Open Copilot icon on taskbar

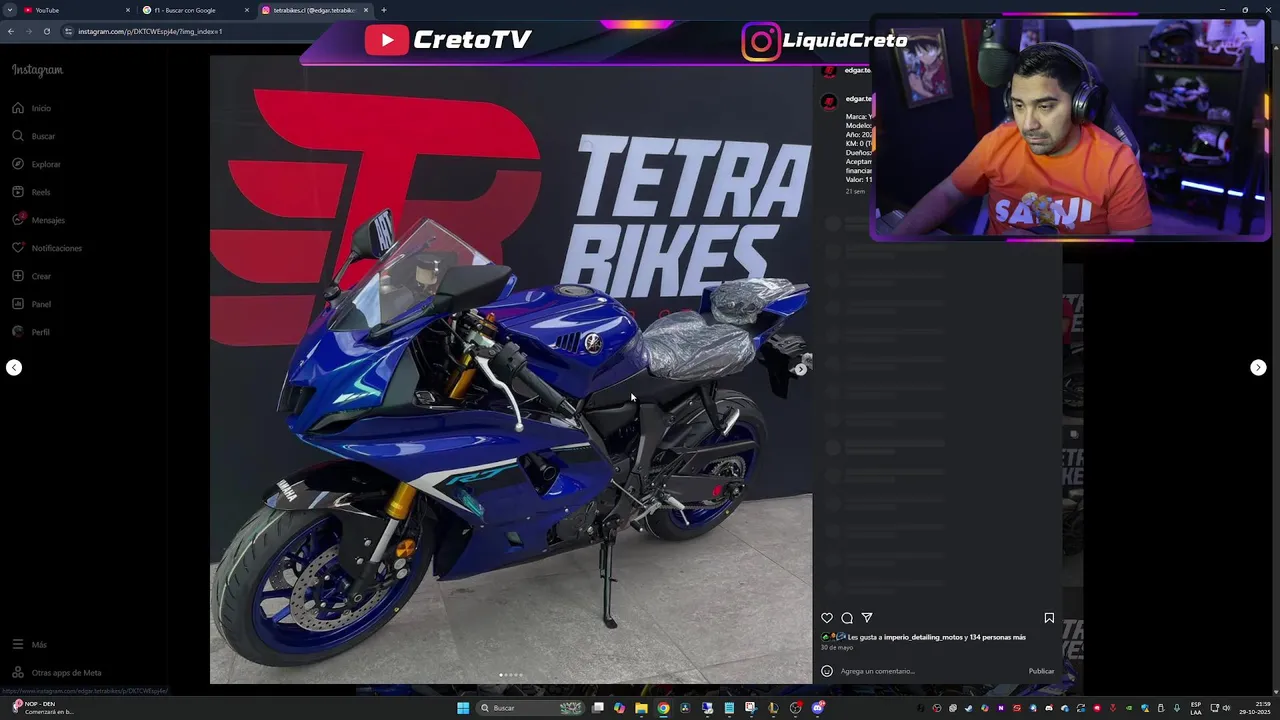pos(620,708)
